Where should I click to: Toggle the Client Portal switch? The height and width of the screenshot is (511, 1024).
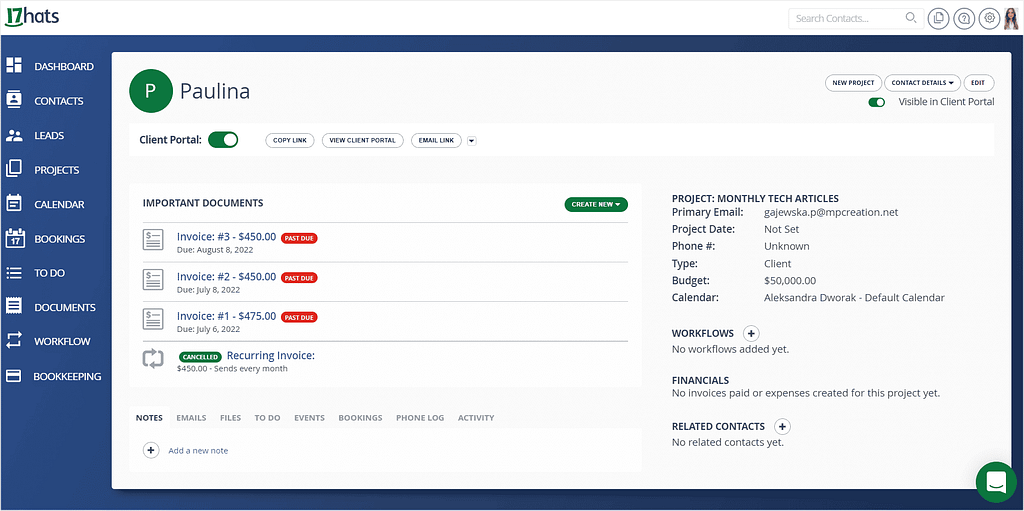223,140
